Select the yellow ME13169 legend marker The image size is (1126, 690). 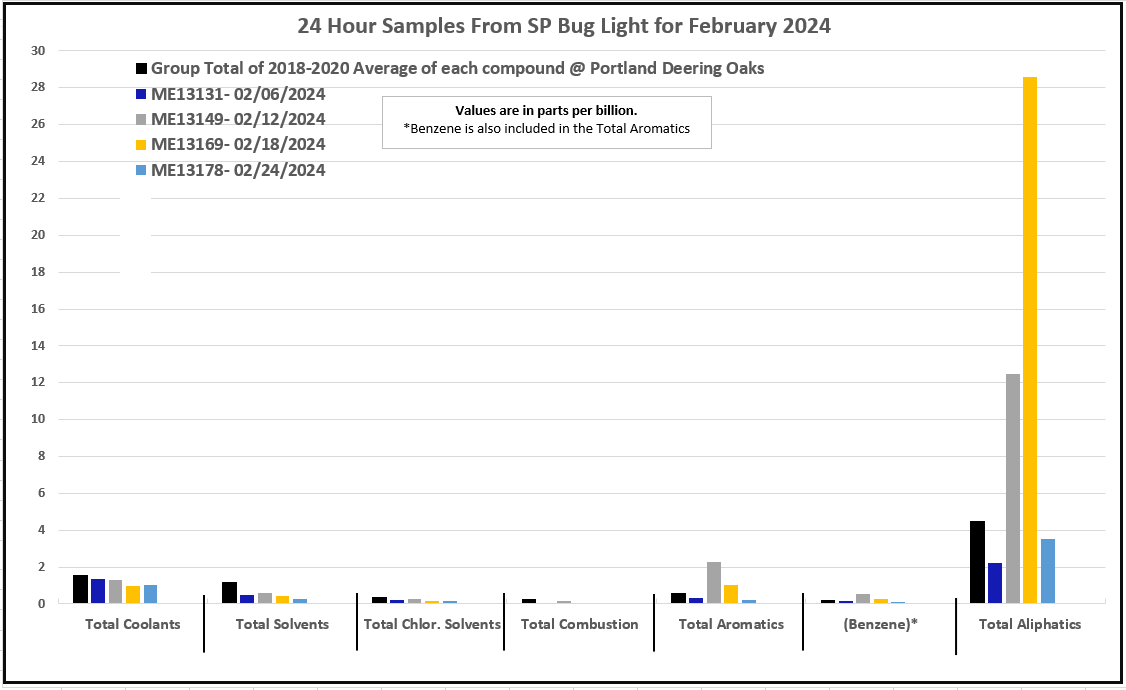coord(142,145)
